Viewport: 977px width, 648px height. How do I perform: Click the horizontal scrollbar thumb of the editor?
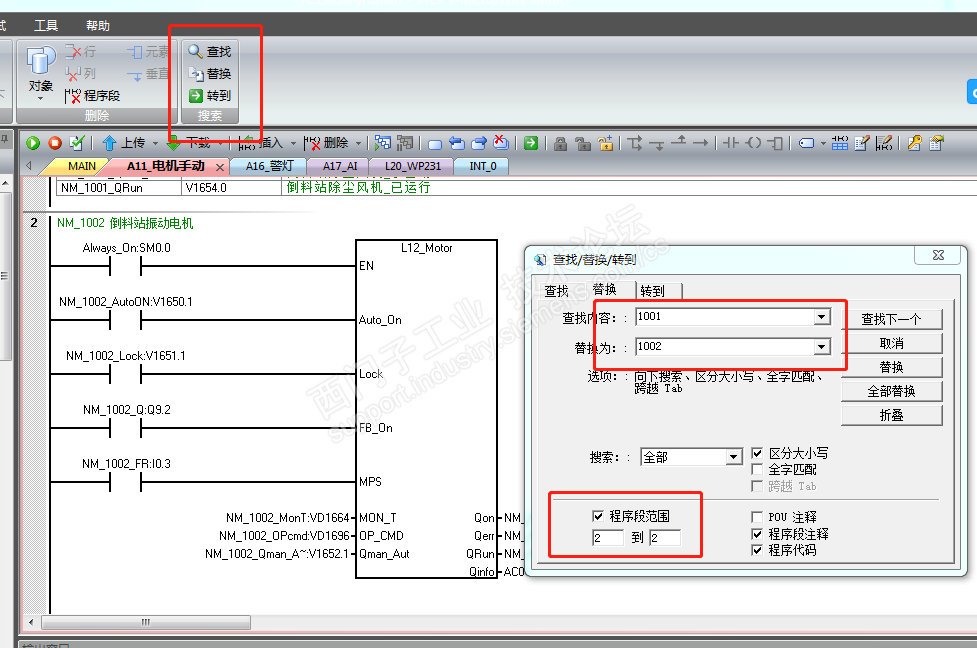pyautogui.click(x=146, y=622)
